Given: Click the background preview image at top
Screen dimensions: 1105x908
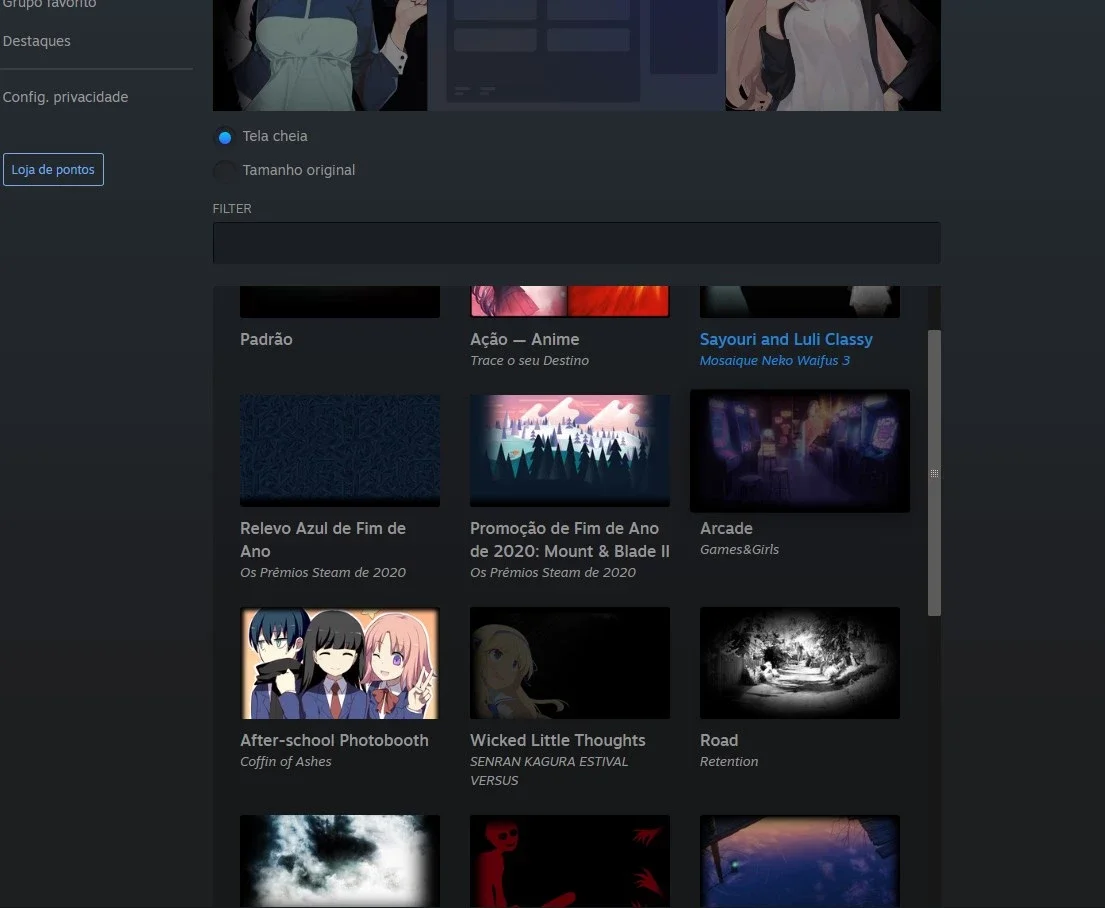Looking at the screenshot, I should [x=576, y=55].
